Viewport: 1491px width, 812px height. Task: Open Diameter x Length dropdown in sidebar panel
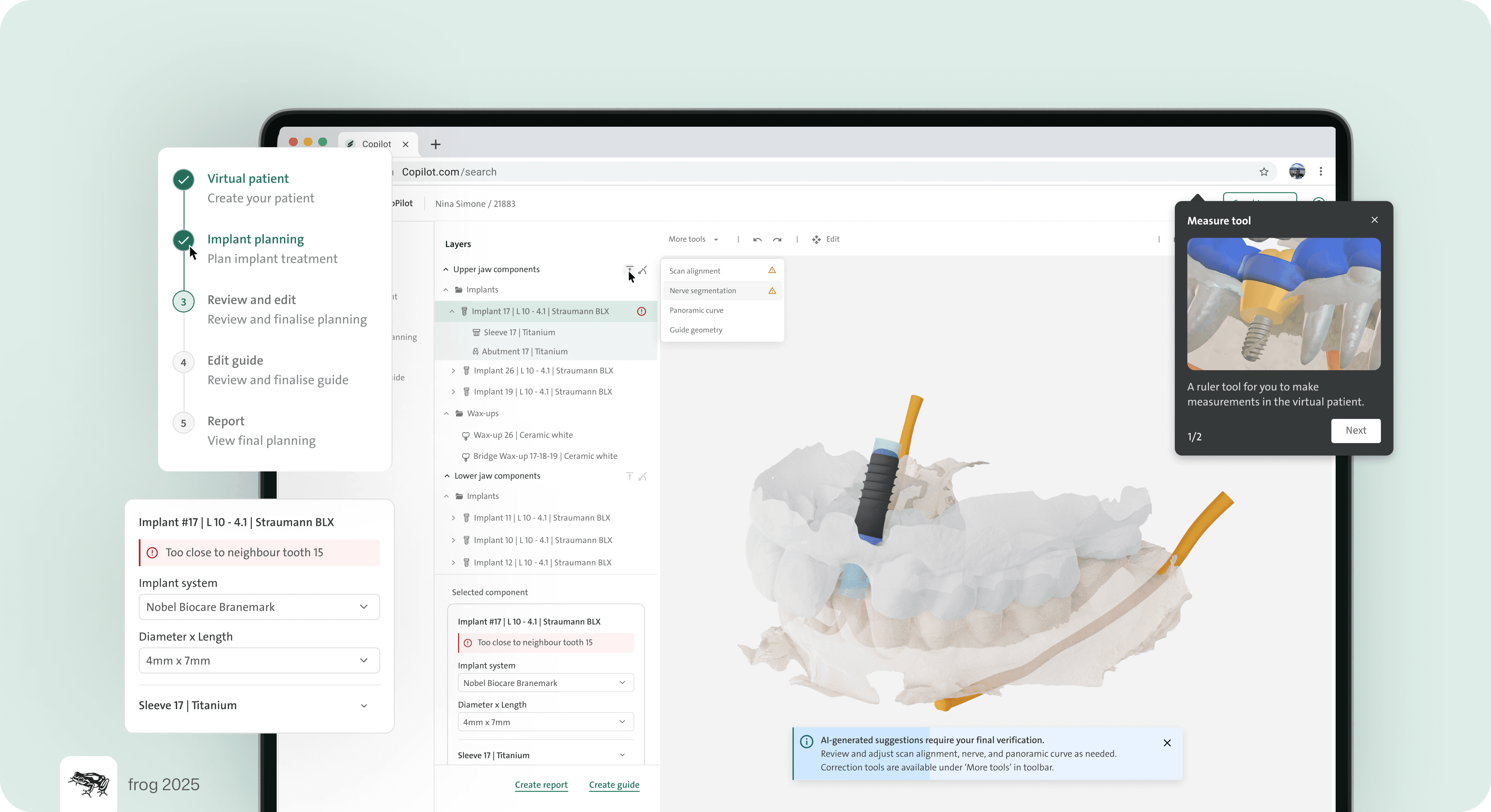click(545, 722)
